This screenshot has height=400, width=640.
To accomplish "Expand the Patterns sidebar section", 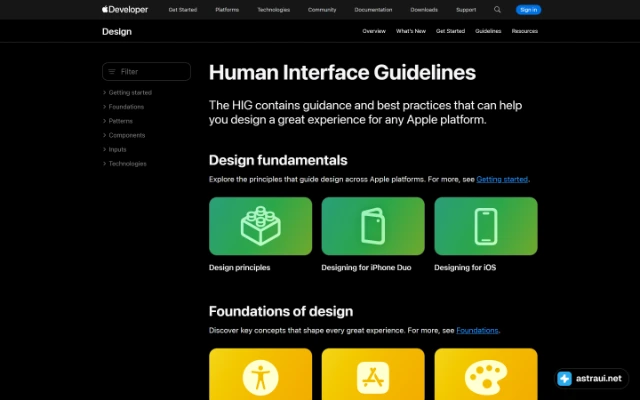I will point(118,121).
